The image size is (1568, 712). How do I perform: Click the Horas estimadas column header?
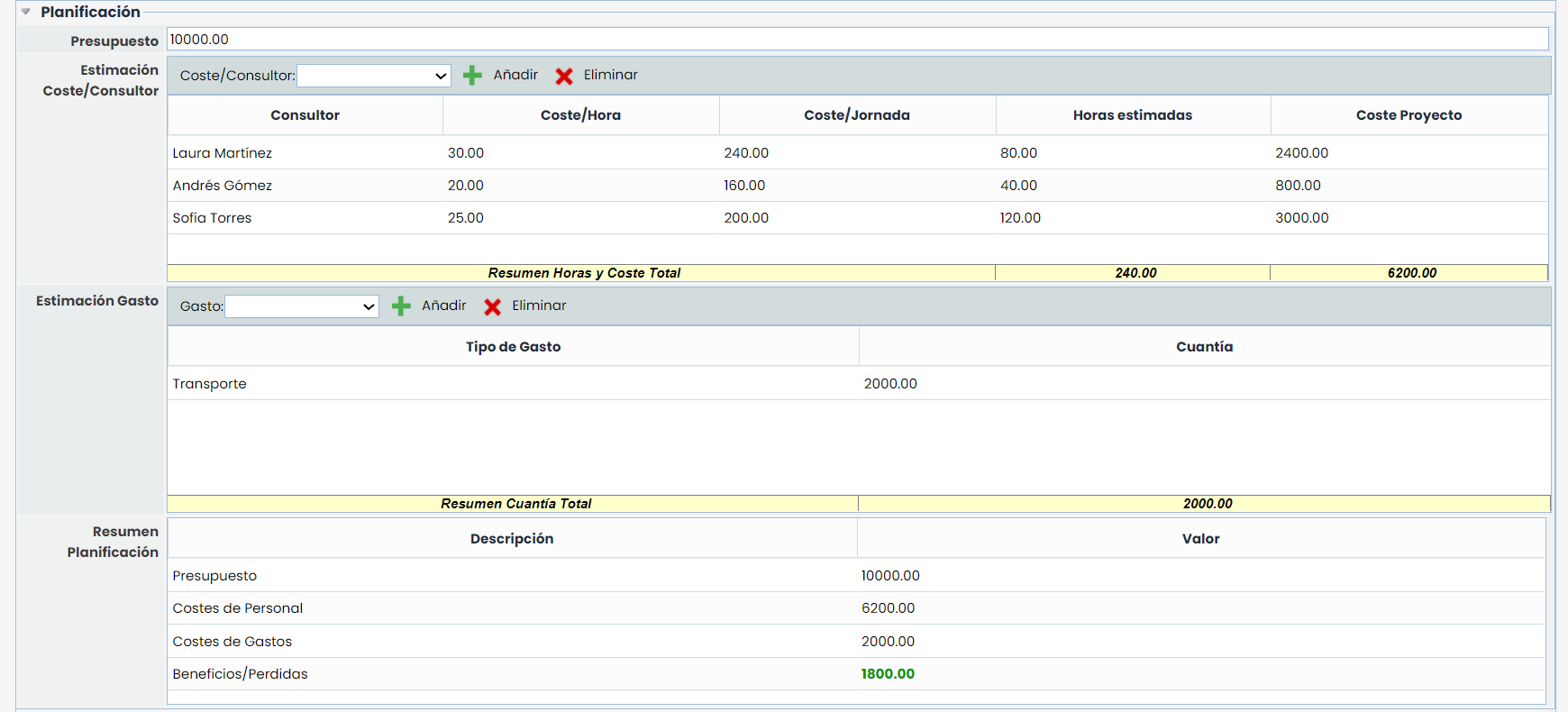(1132, 115)
